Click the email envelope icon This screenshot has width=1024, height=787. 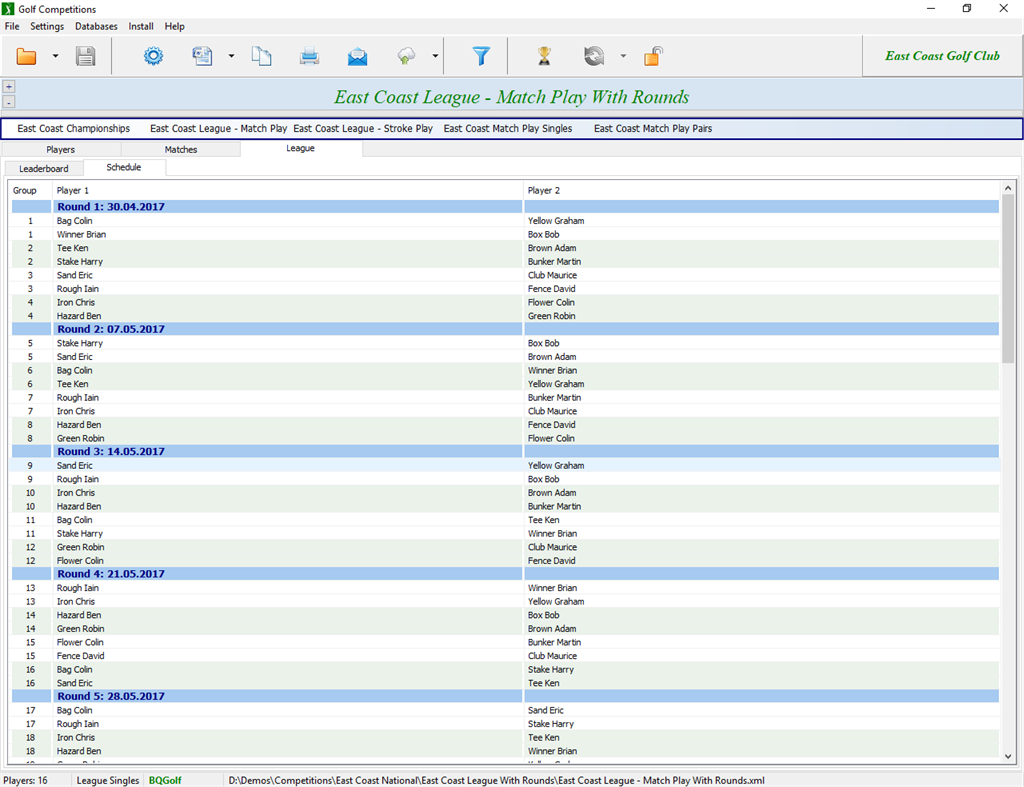(x=357, y=57)
